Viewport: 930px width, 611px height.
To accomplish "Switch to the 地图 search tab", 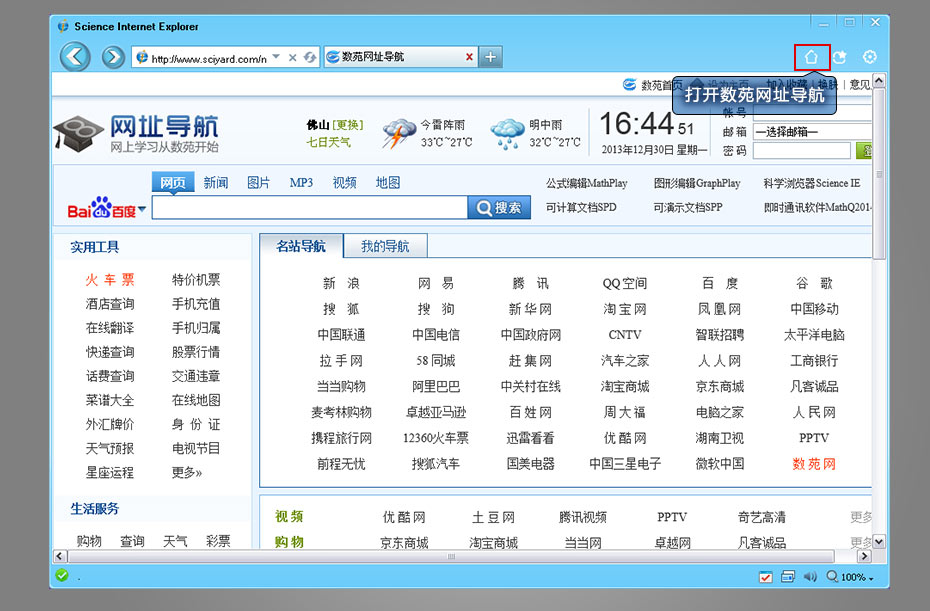I will 388,183.
